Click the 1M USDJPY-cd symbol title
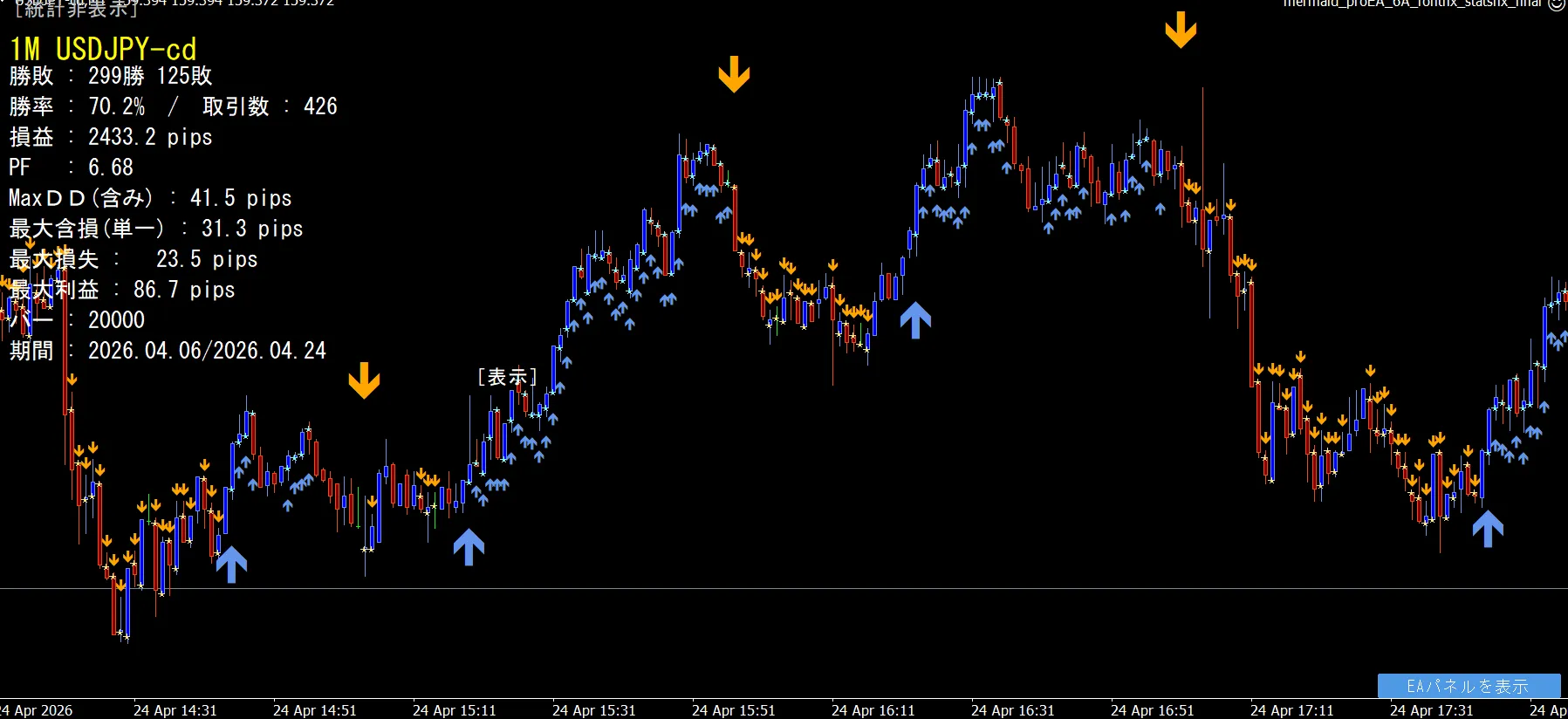Image resolution: width=1568 pixels, height=719 pixels. pos(103,49)
